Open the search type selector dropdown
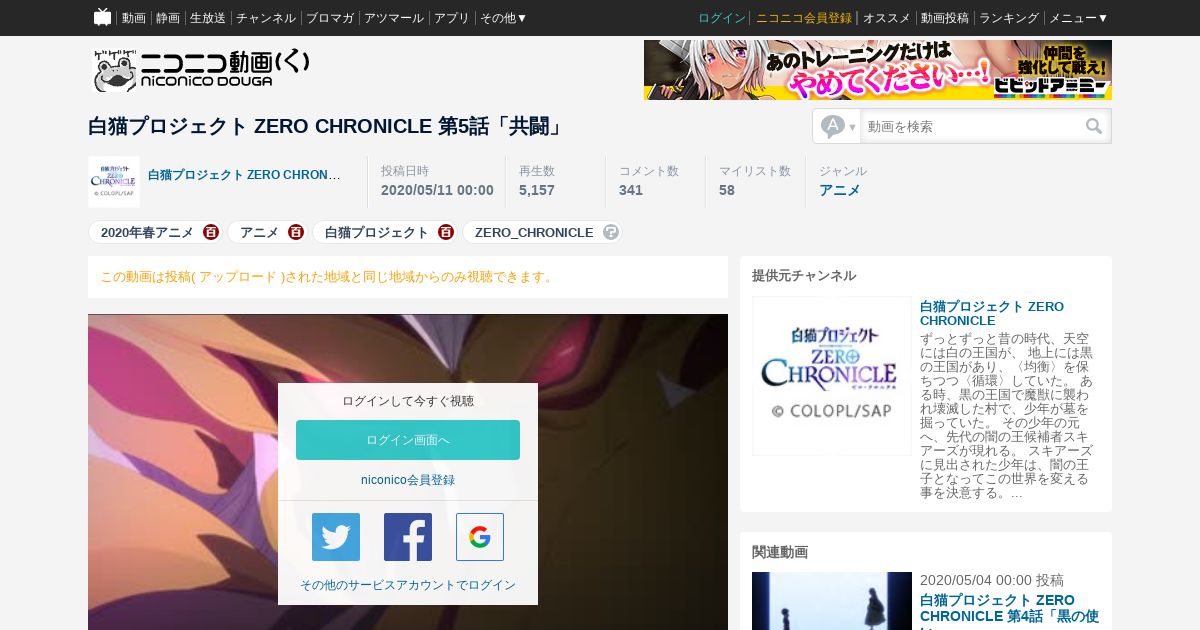Image resolution: width=1200 pixels, height=630 pixels. point(838,127)
